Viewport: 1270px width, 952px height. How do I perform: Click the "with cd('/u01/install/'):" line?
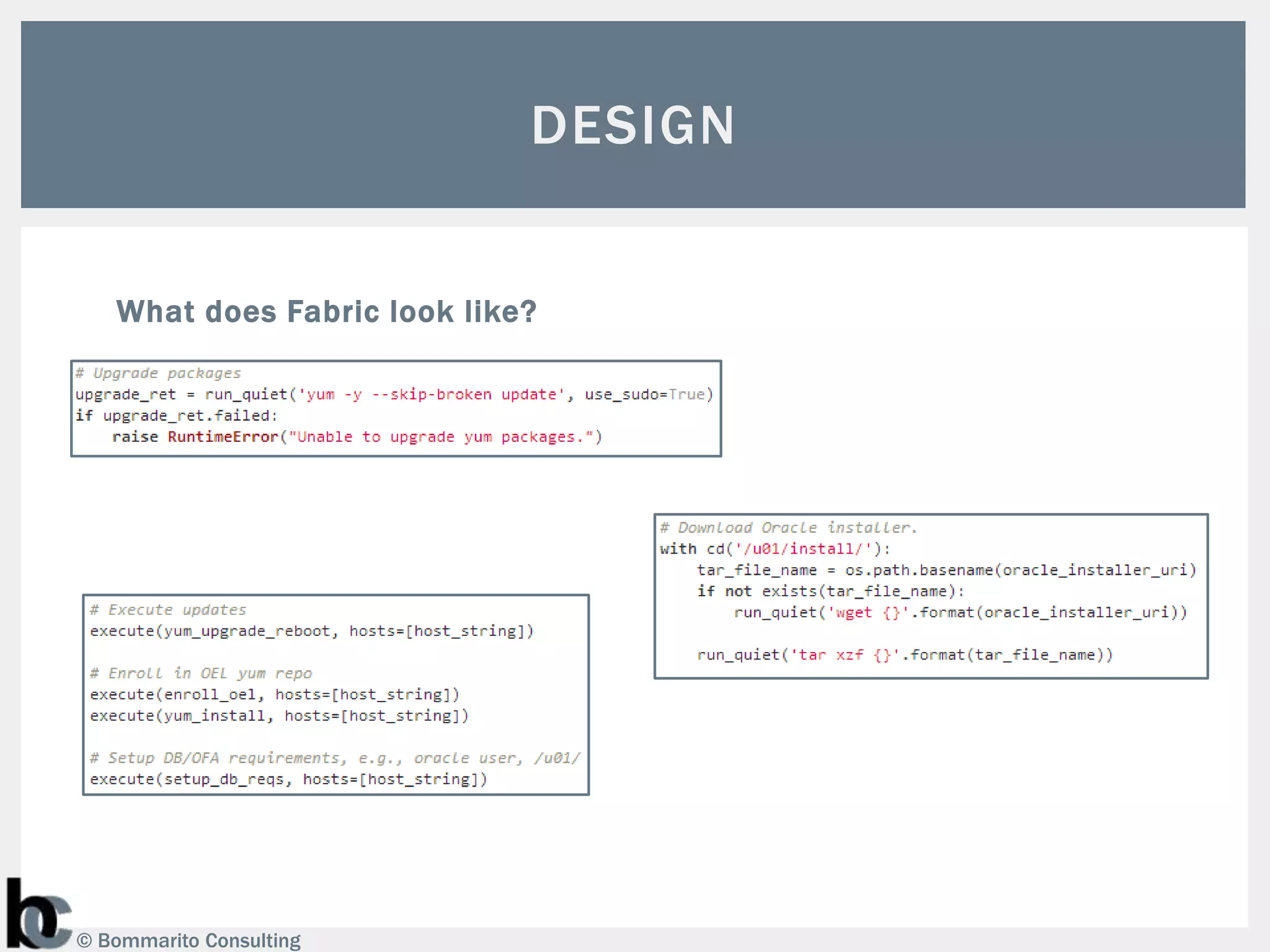pos(775,549)
